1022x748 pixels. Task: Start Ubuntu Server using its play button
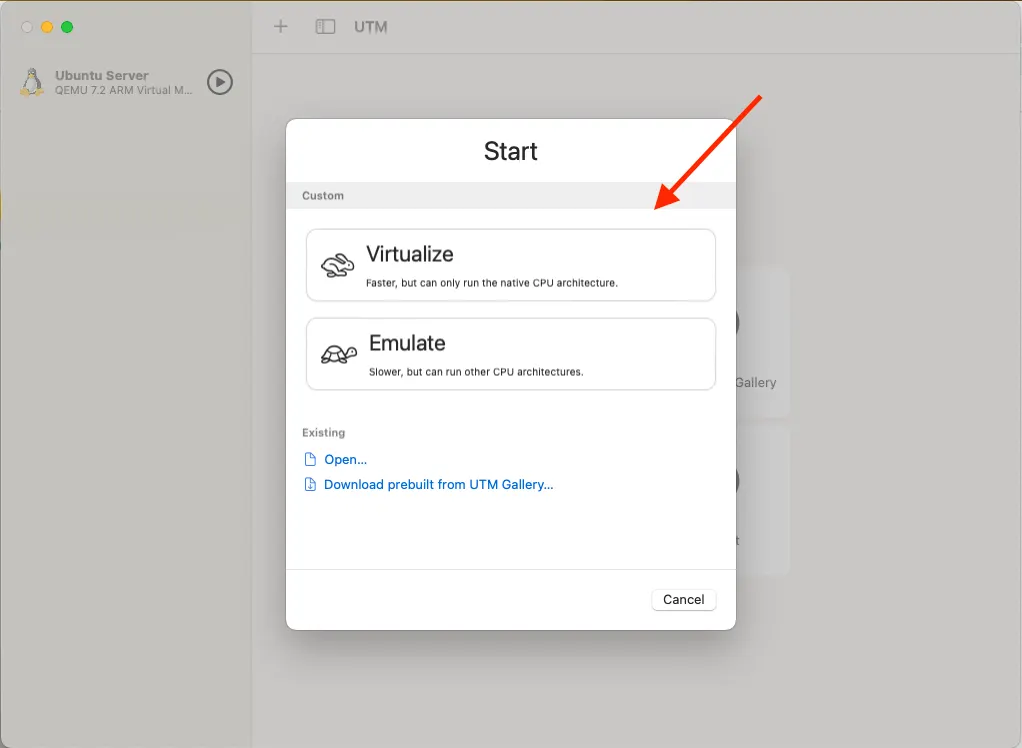219,82
